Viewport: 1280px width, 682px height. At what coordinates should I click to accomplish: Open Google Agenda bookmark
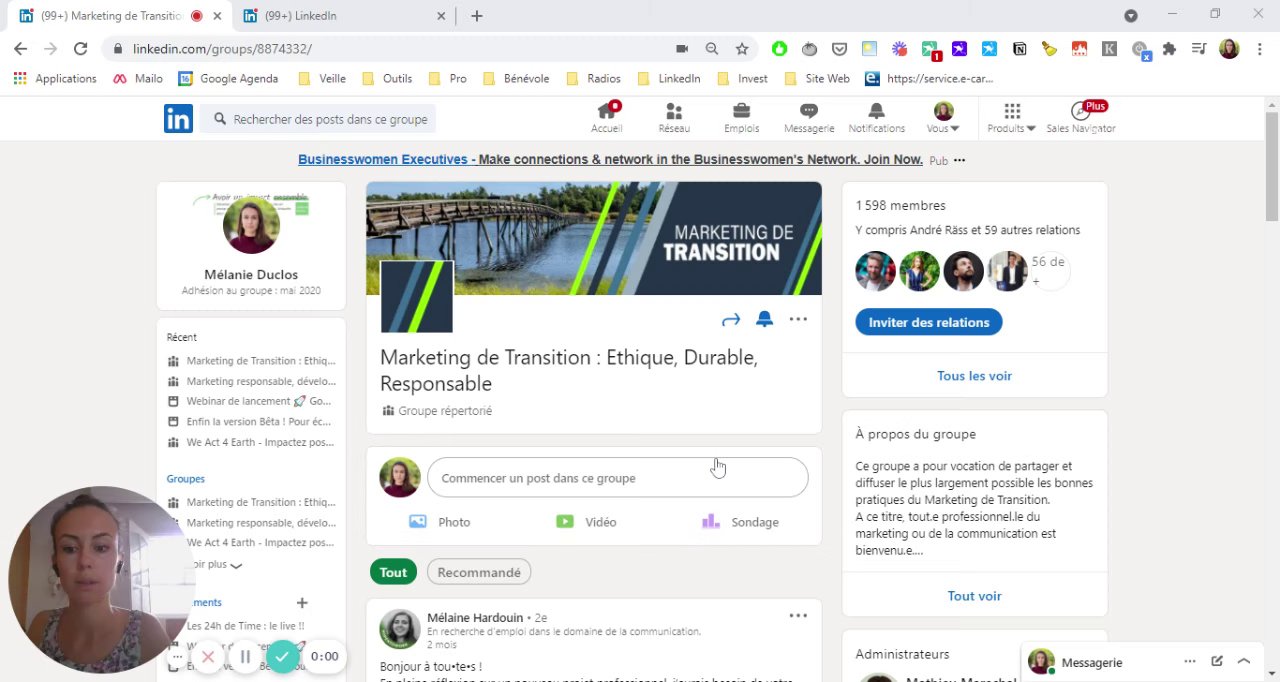tap(228, 79)
